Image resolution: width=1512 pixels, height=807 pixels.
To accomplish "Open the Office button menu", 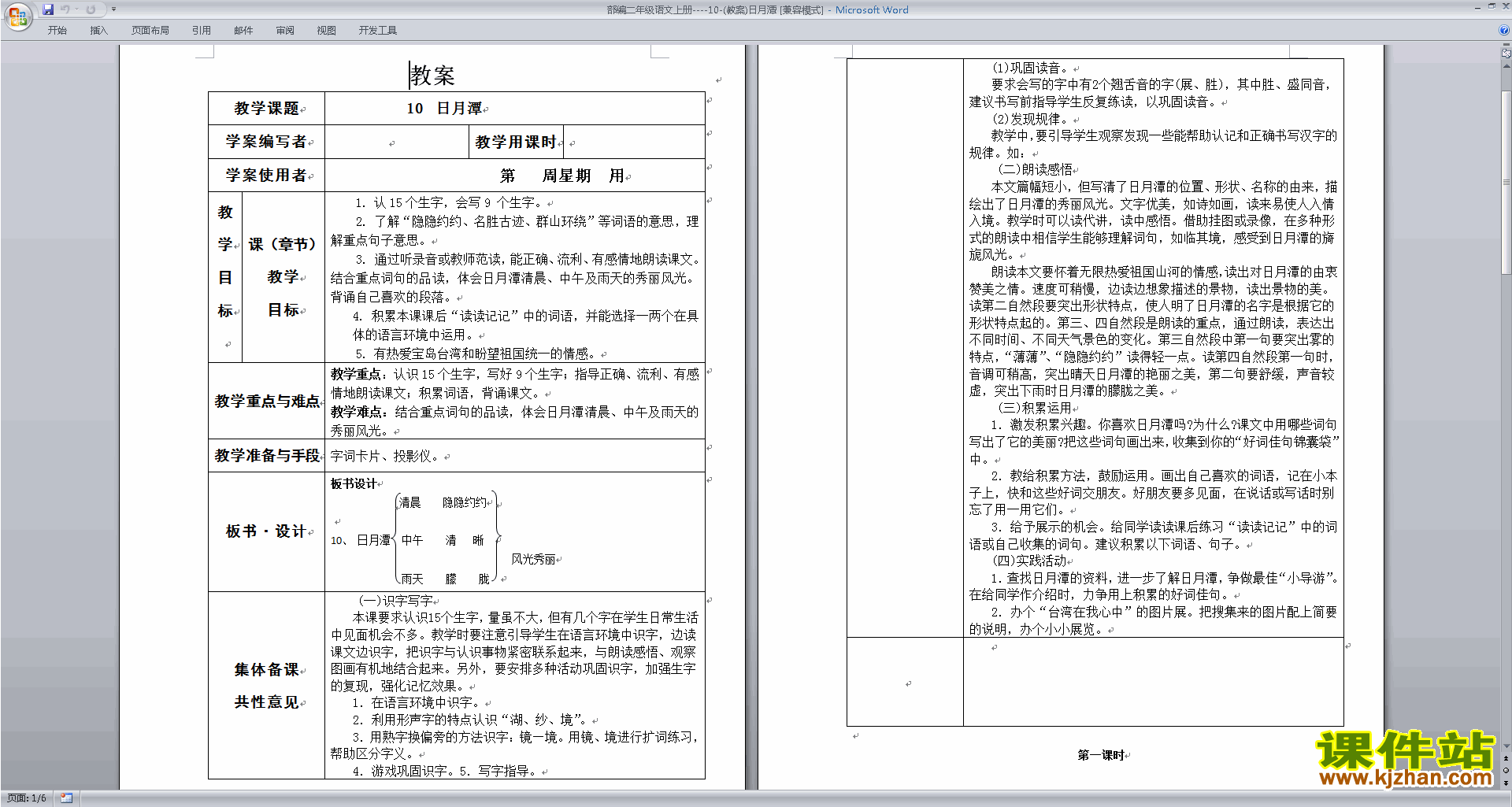I will (17, 17).
